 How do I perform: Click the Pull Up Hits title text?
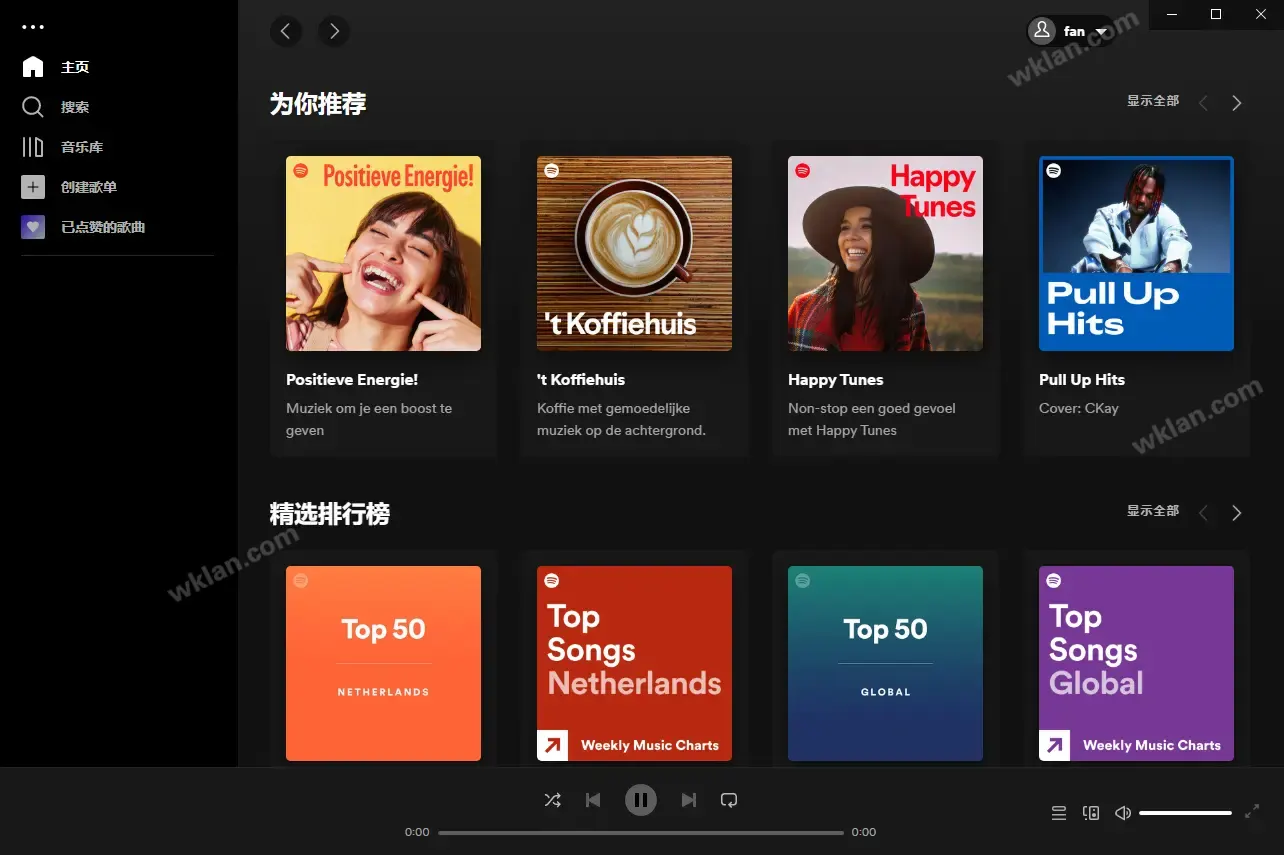pos(1082,380)
